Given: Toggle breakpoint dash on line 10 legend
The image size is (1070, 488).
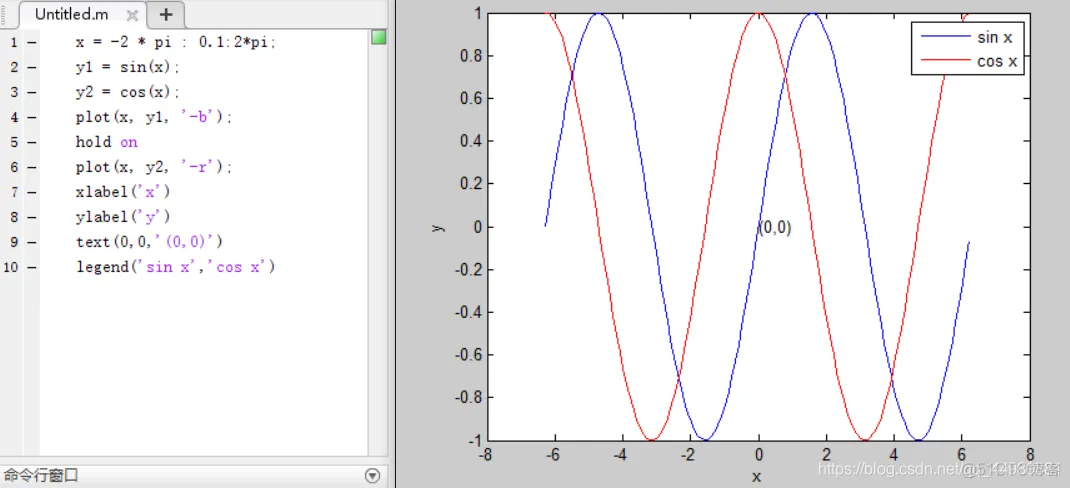Looking at the screenshot, I should pos(32,267).
